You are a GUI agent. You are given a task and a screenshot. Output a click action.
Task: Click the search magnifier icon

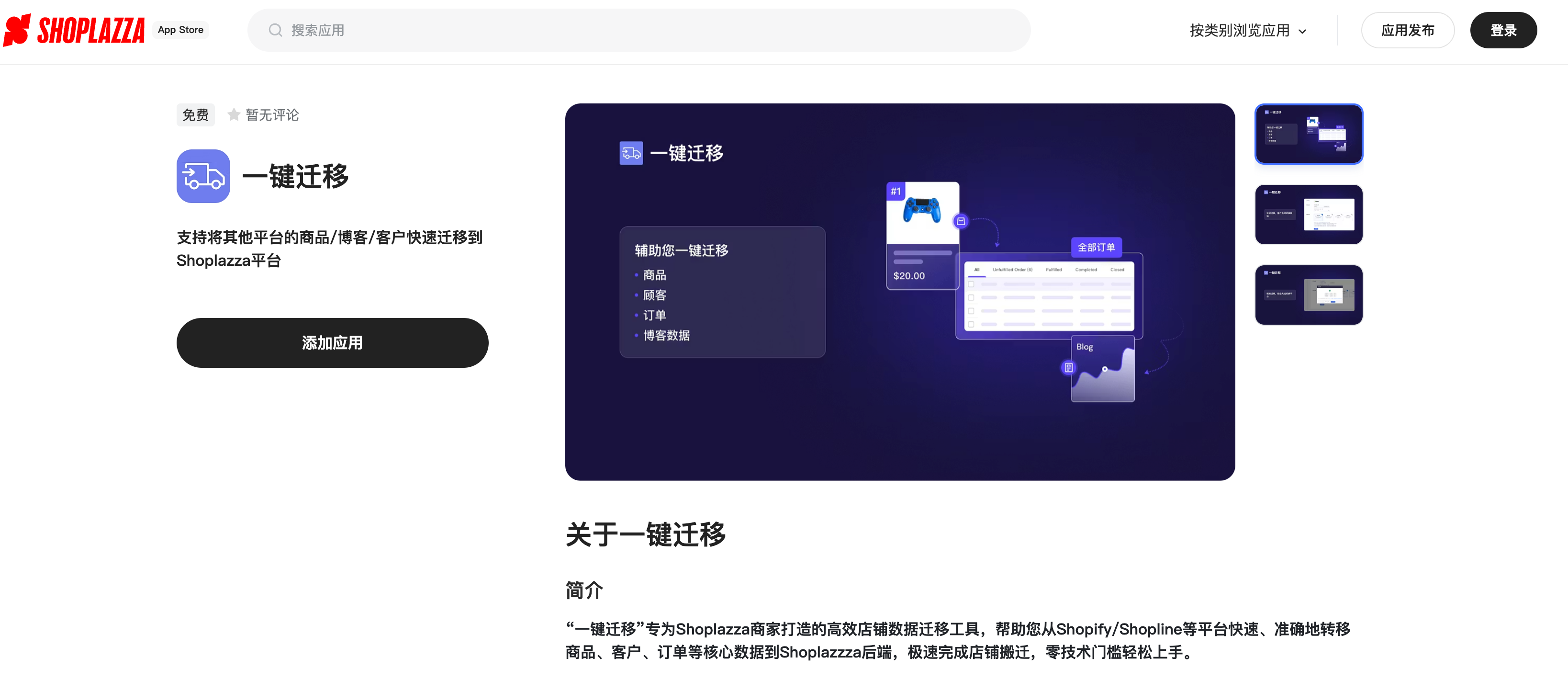click(x=275, y=31)
